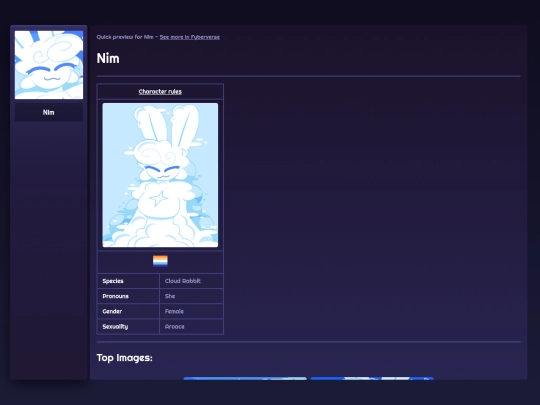Click the Aroace sexuality value
The width and height of the screenshot is (540, 405).
(175, 326)
